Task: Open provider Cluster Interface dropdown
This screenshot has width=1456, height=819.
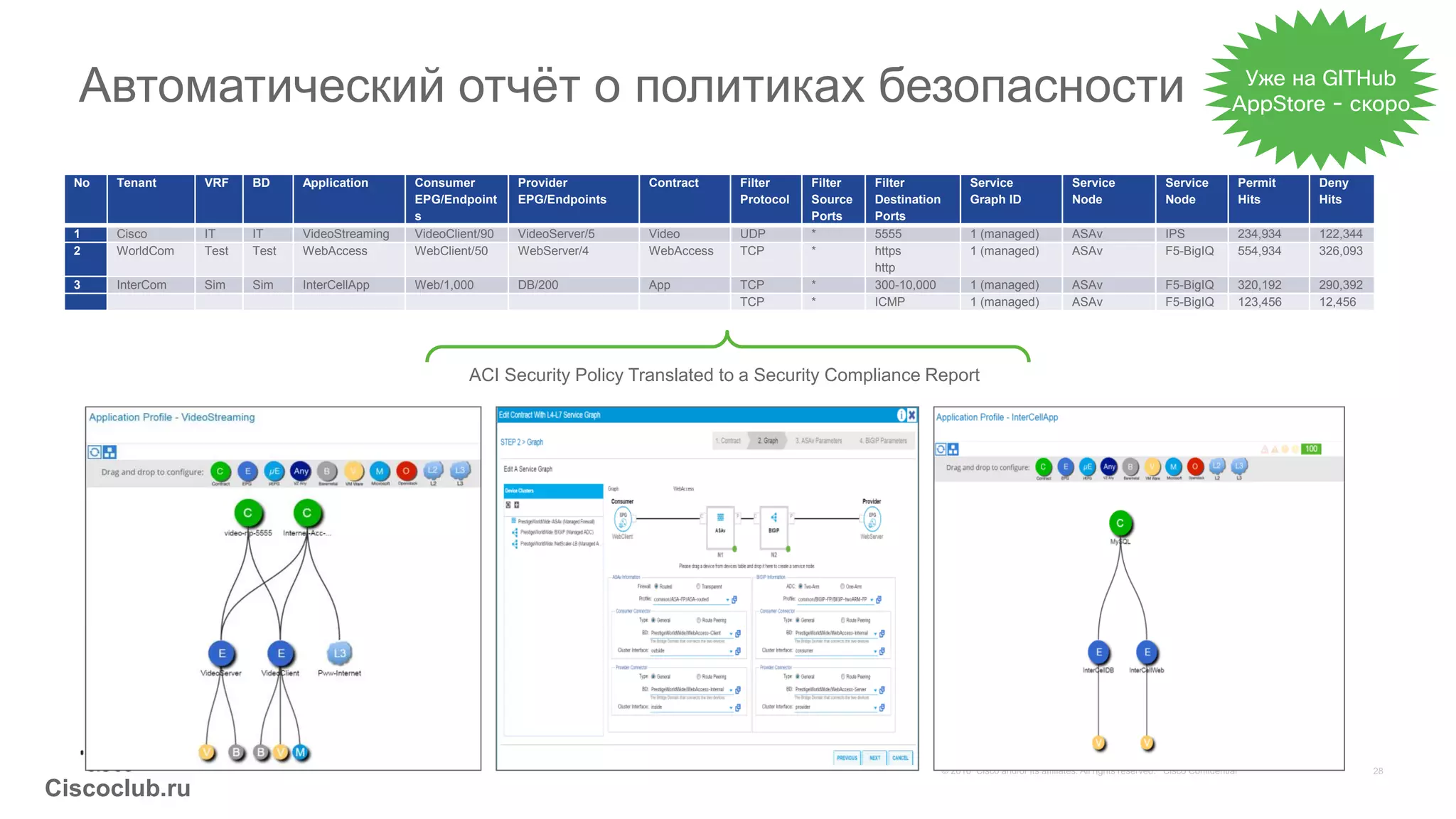Action: [875, 707]
